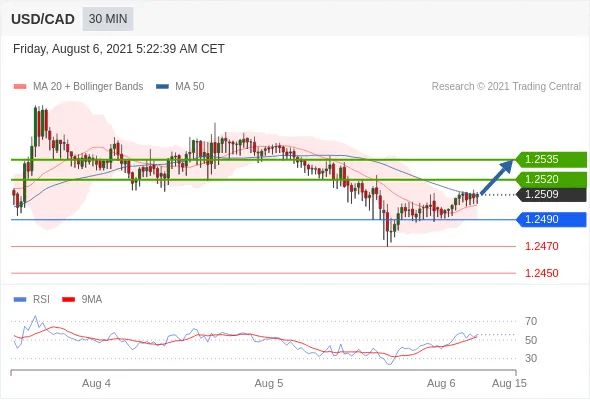Image resolution: width=590 pixels, height=400 pixels.
Task: Toggle the 9MA legend label
Action: 92,300
